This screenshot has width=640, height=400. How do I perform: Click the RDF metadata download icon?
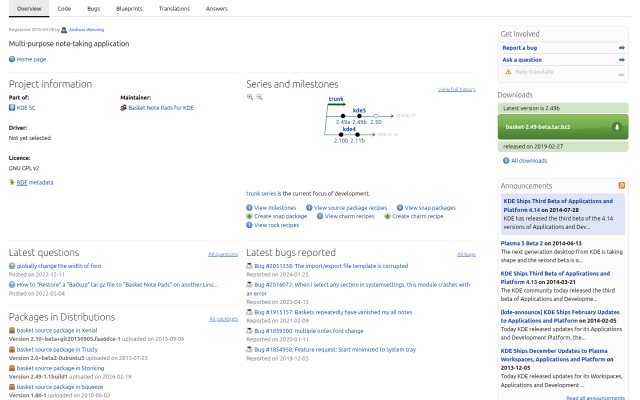[12, 182]
